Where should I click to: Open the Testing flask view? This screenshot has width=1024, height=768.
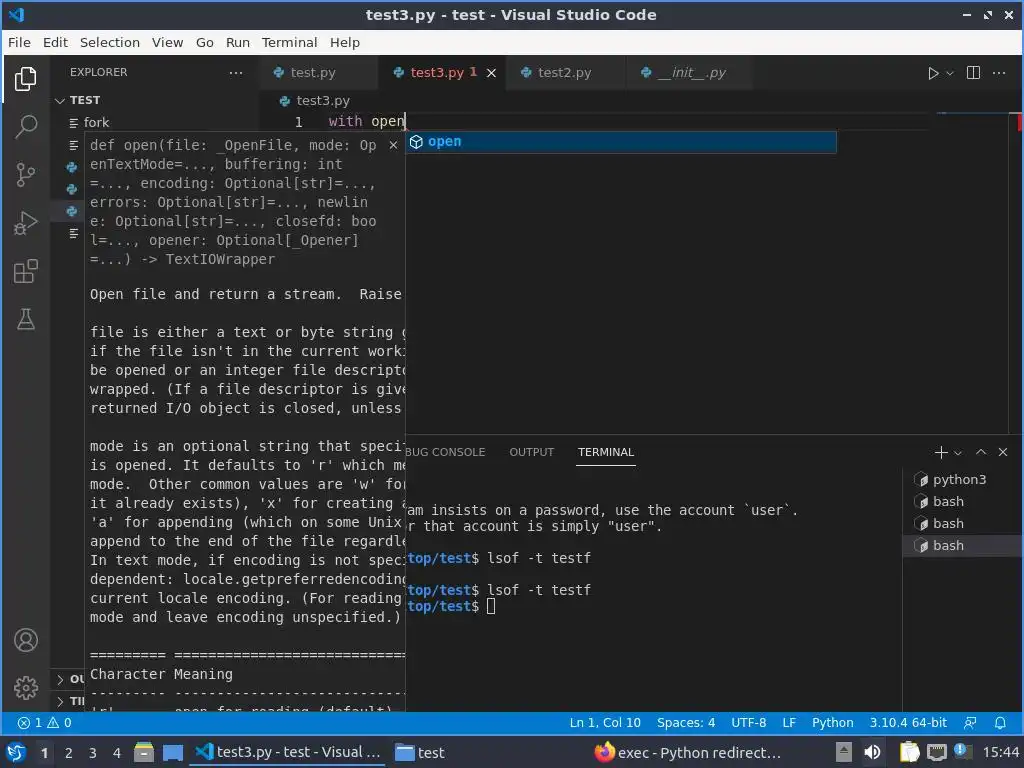pos(25,319)
